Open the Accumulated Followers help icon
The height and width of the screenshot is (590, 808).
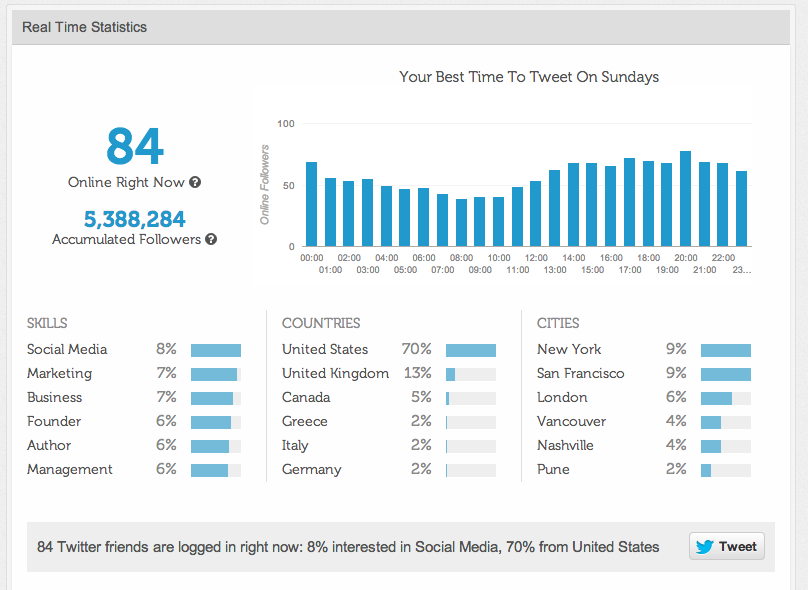pyautogui.click(x=210, y=240)
